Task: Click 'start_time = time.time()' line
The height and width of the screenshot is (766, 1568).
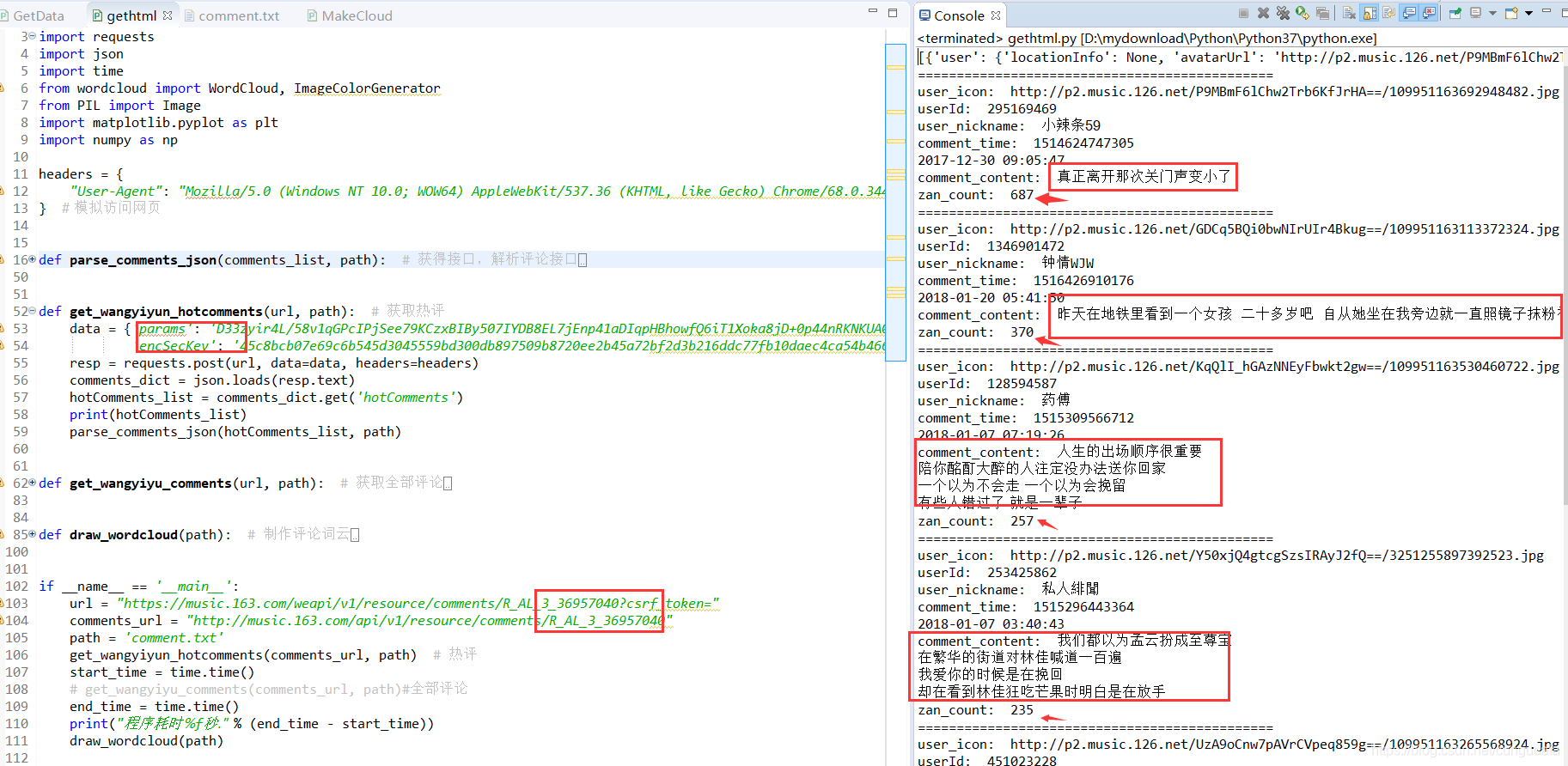Action: tap(162, 672)
